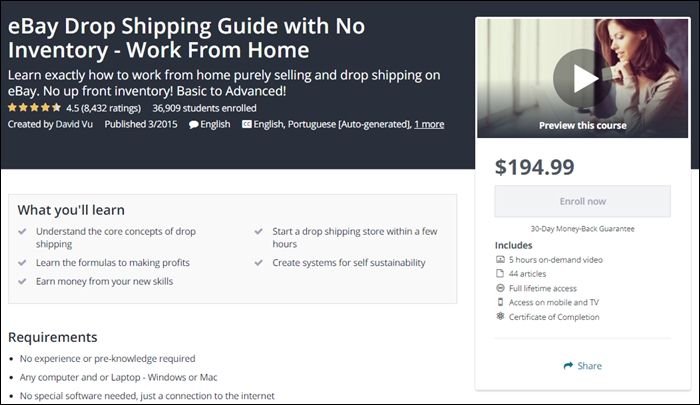Click the articles document icon
The height and width of the screenshot is (405, 700).
(500, 274)
